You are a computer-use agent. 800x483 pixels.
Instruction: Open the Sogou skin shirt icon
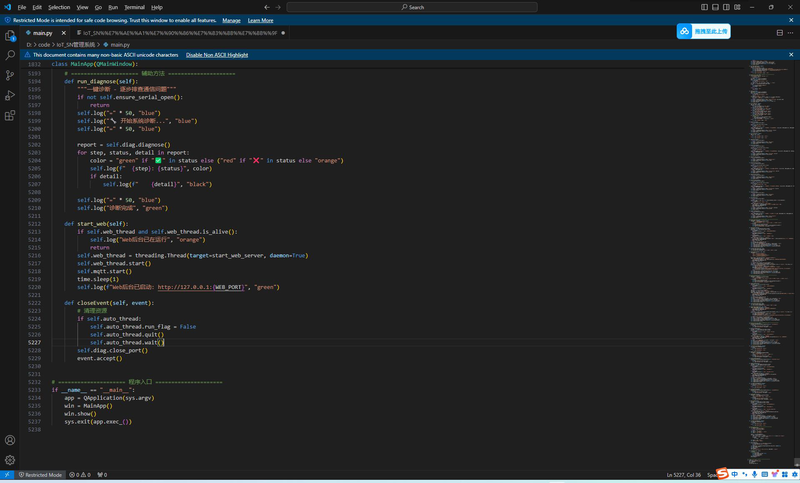(774, 474)
